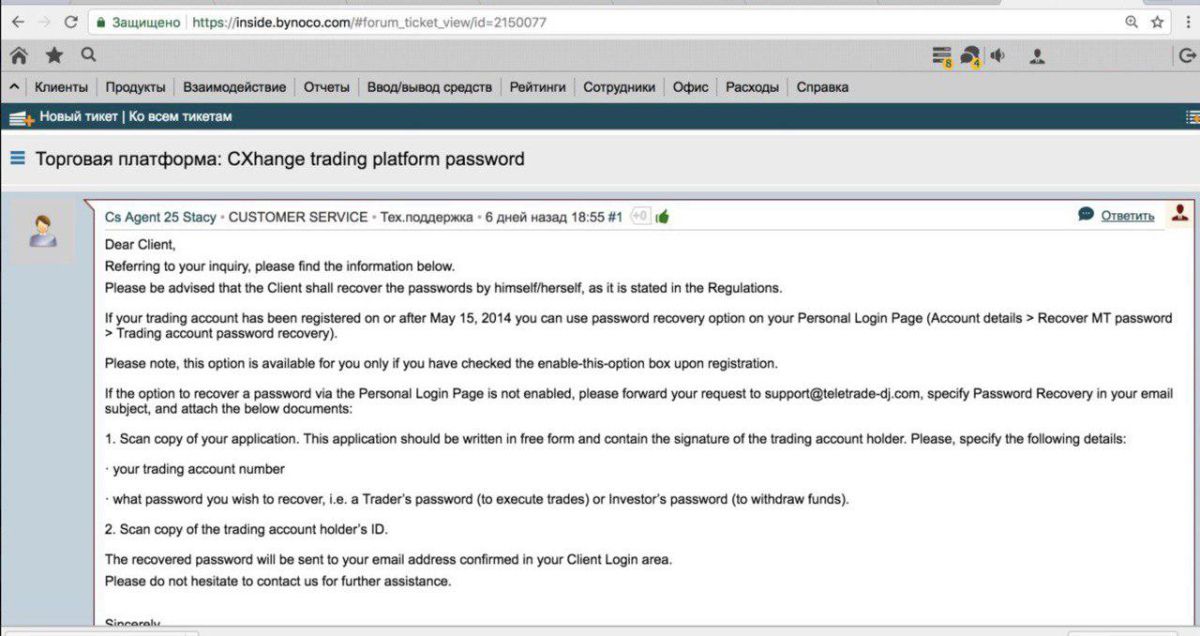The image size is (1200, 636).
Task: Expand the ticket header menu icon
Action: tap(17, 158)
